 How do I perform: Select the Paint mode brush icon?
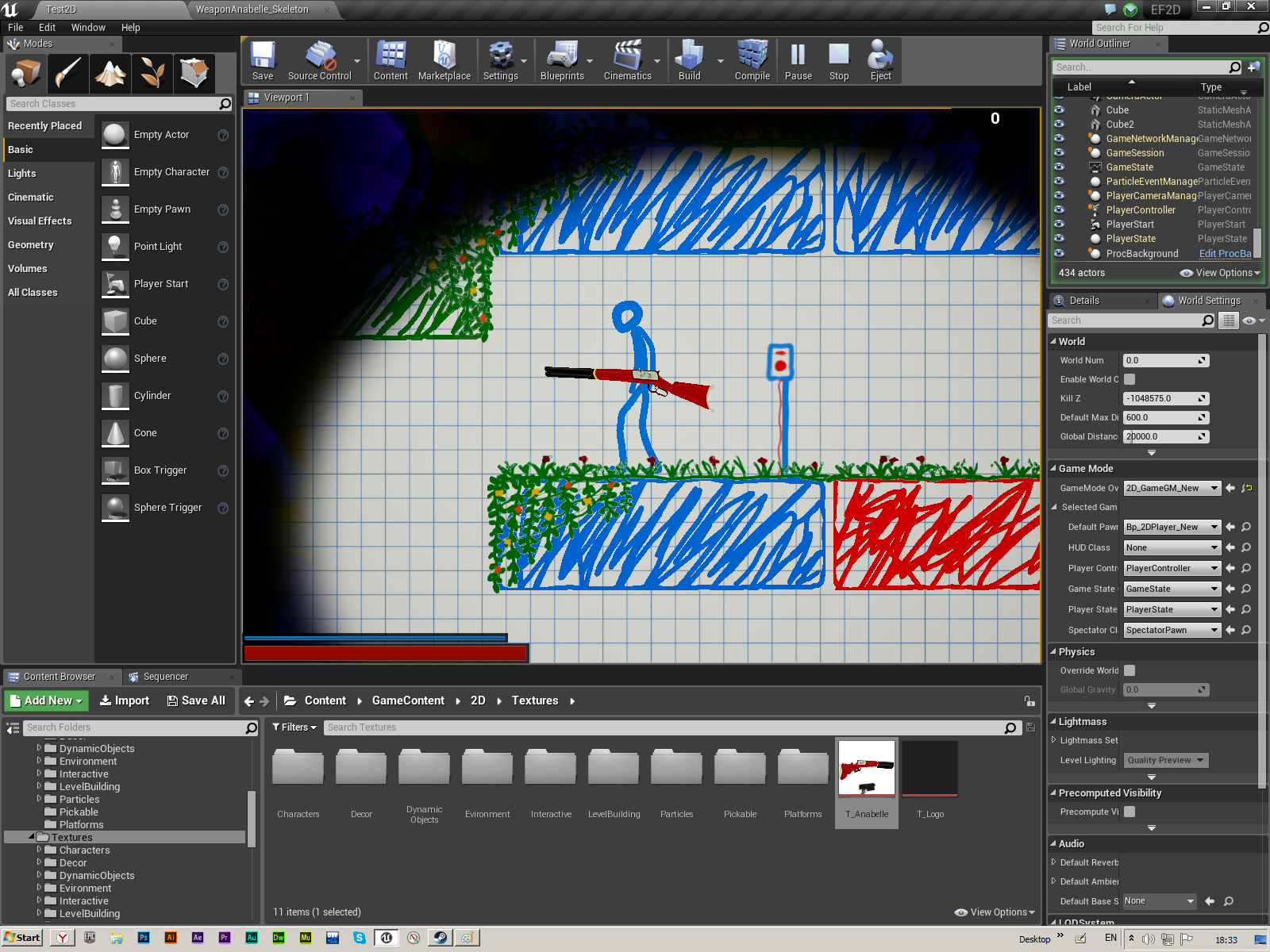67,73
